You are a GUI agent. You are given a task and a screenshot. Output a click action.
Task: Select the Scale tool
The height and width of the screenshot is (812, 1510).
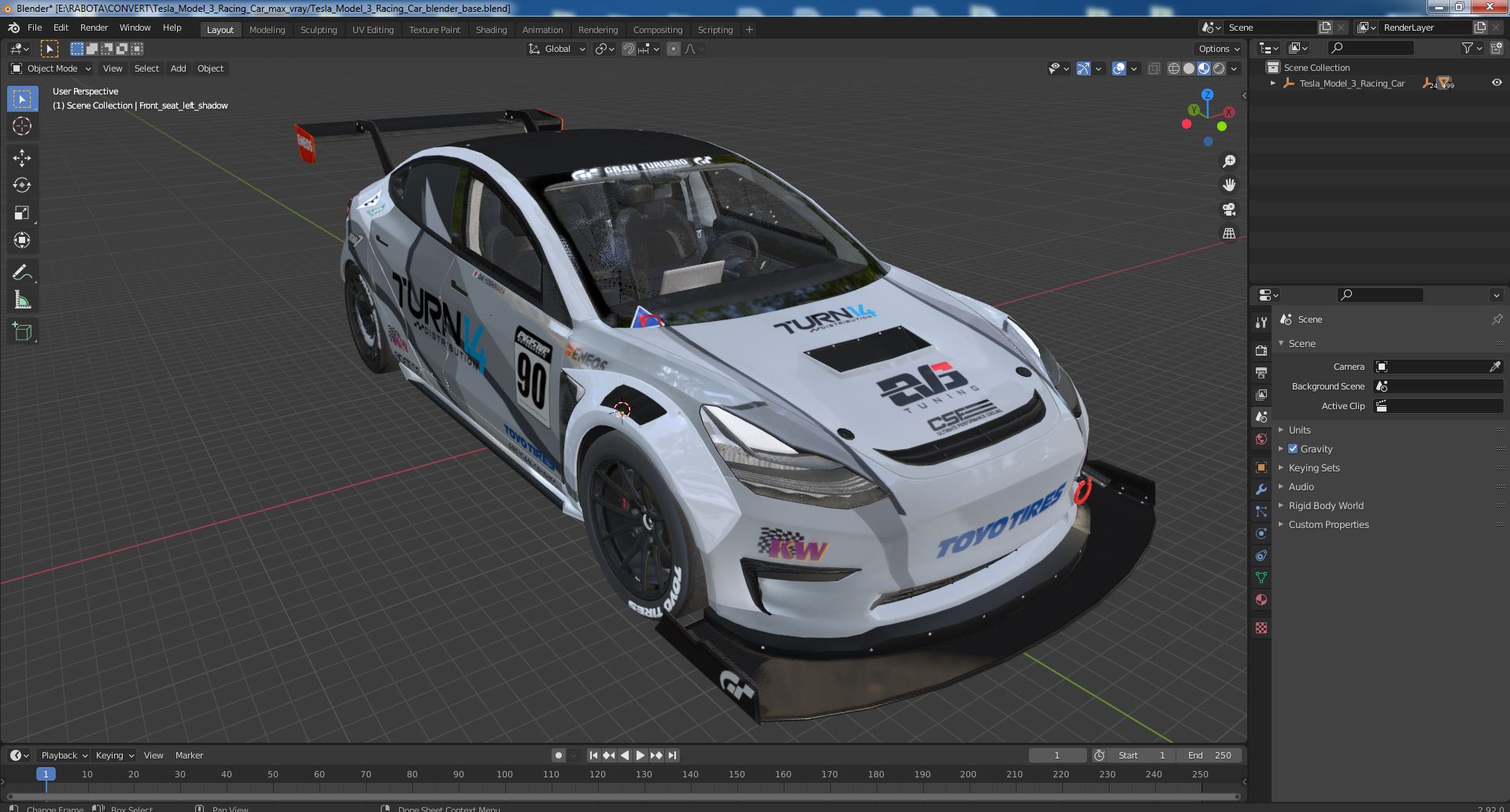pos(22,212)
